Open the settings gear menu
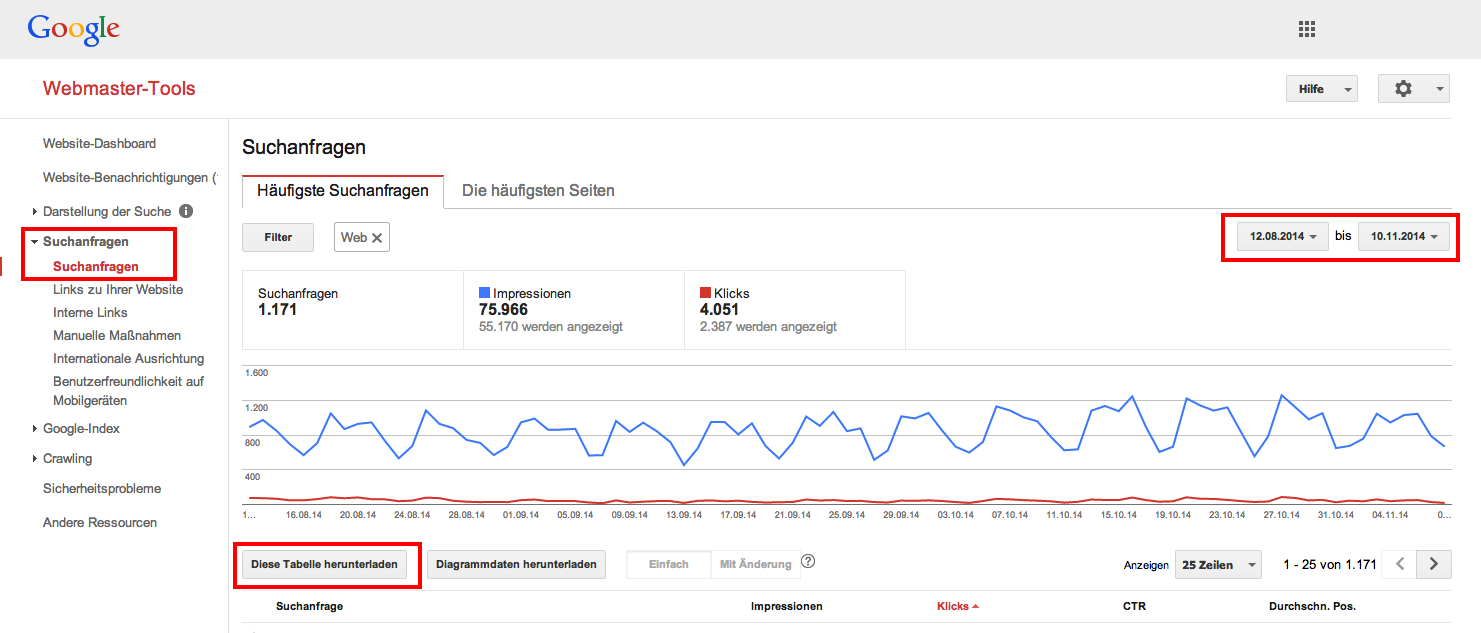The image size is (1481, 633). coord(1413,89)
